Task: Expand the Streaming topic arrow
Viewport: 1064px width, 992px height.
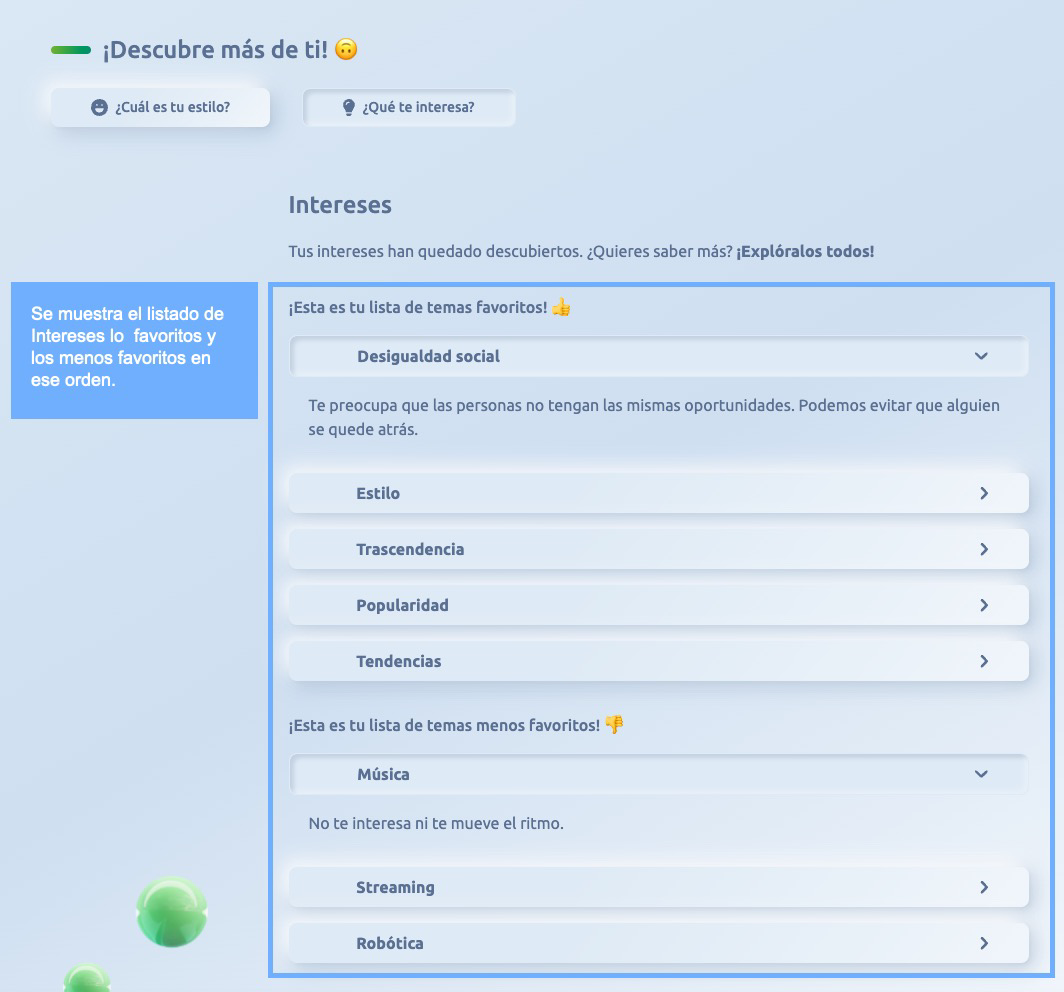Action: (x=984, y=887)
